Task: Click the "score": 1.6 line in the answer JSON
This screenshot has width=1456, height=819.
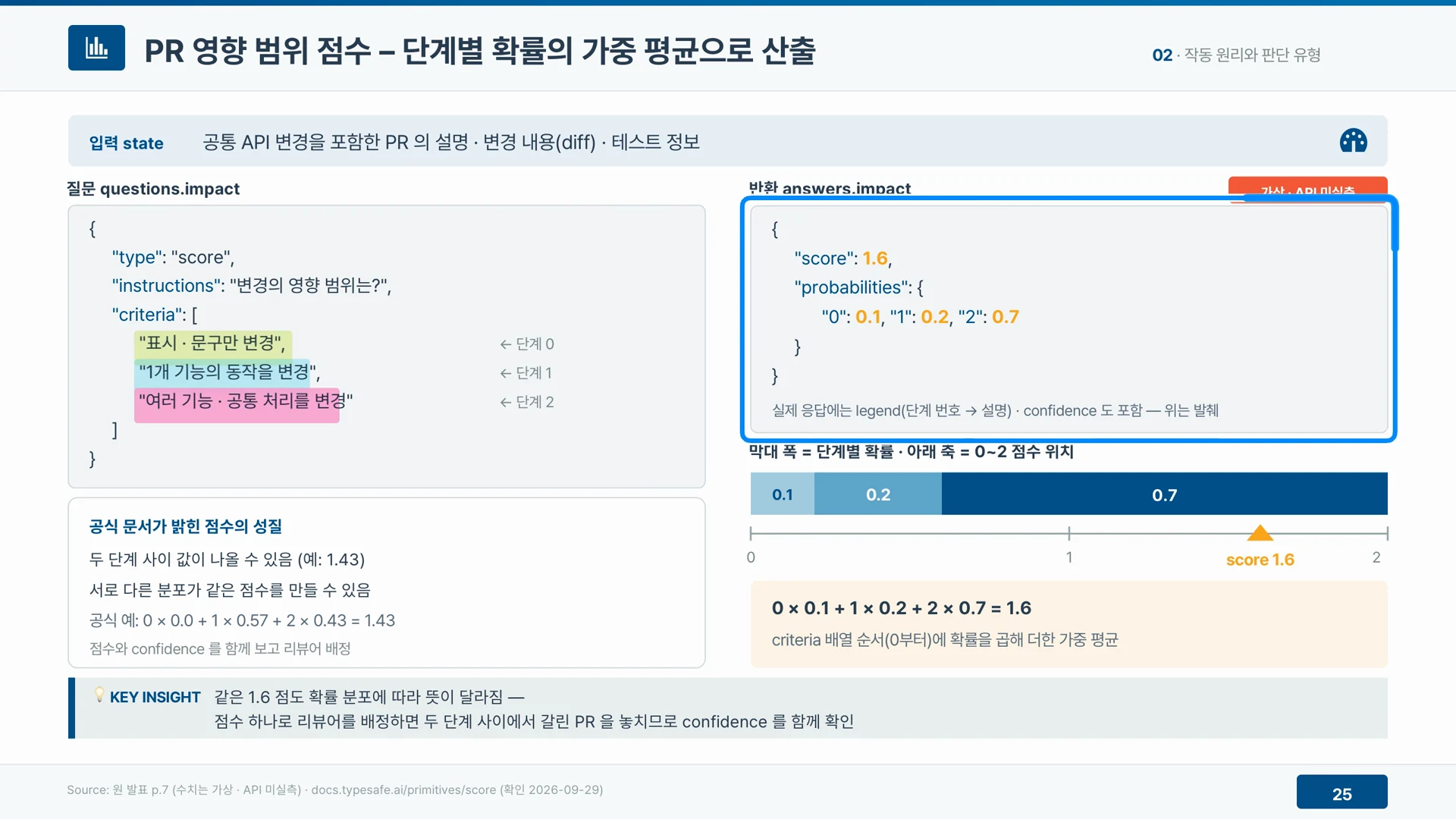Action: (843, 259)
